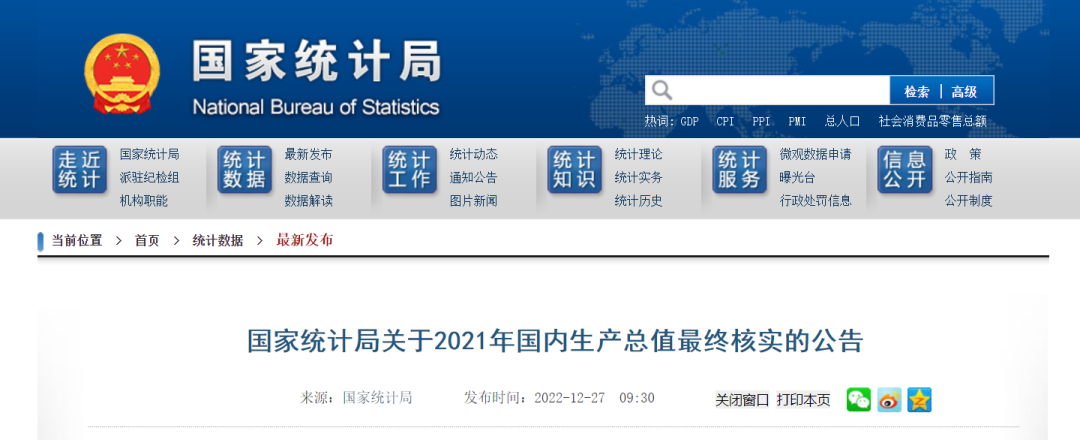The width and height of the screenshot is (1080, 440).
Task: Open the 信息公开 section icon
Action: point(904,170)
